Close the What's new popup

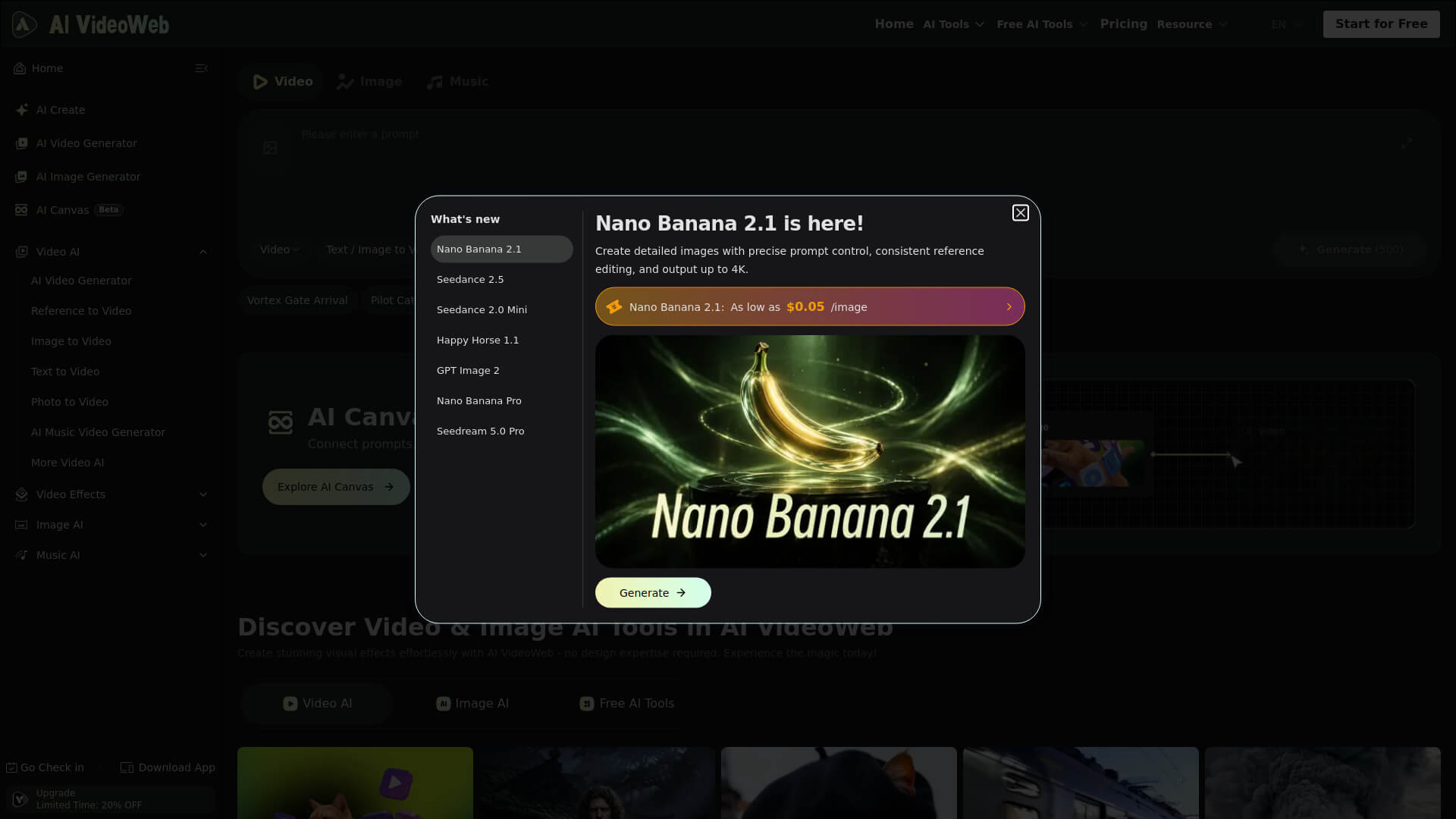pos(1020,213)
